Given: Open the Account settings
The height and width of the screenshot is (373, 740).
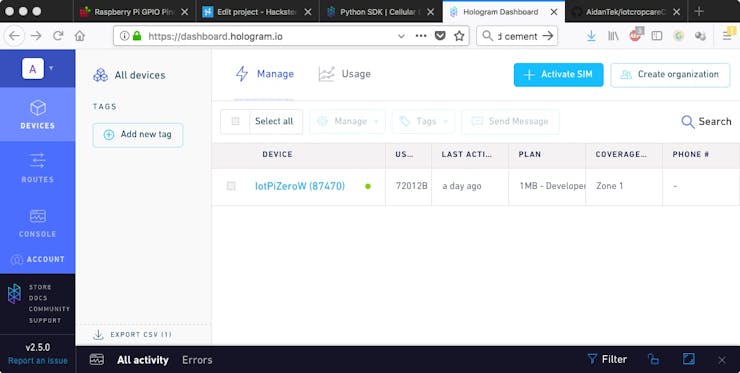Looking at the screenshot, I should pos(37,259).
